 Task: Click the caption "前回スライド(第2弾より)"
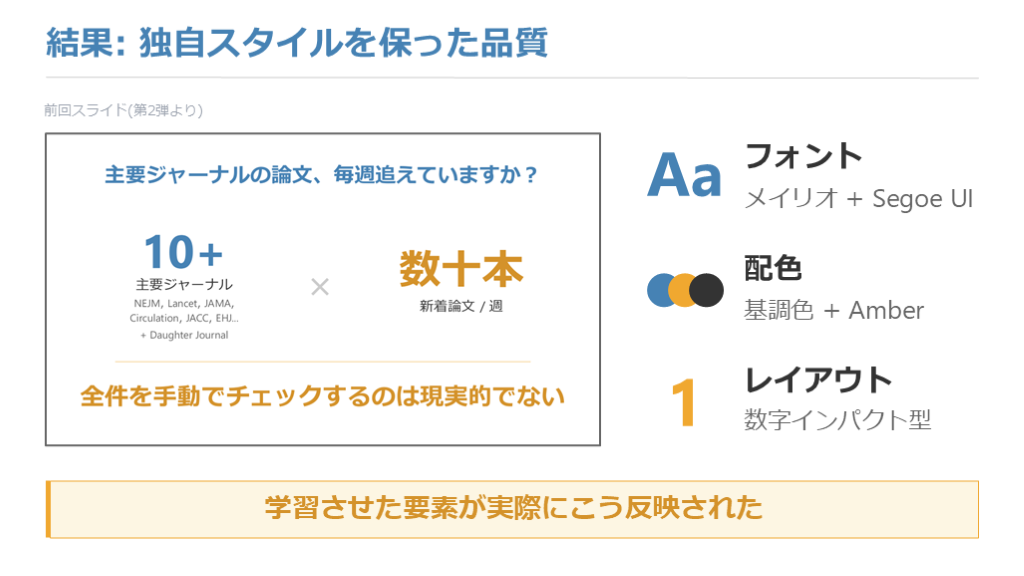tap(123, 110)
